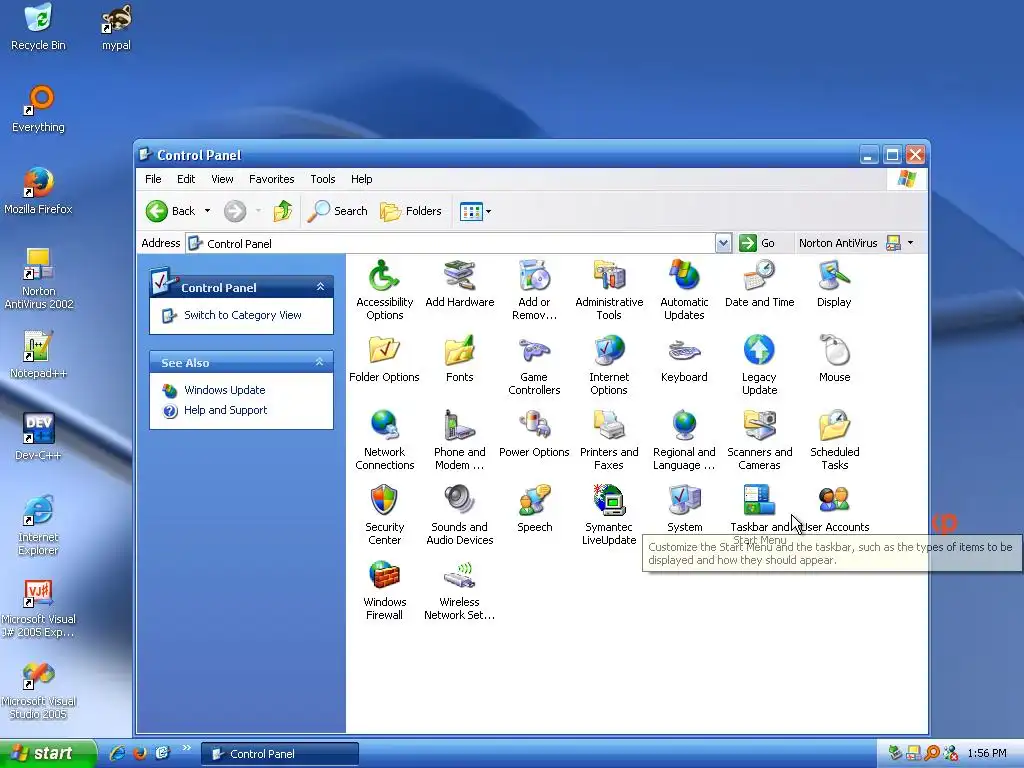Screen dimensions: 1024x768
Task: Select the Fonts folder icon
Action: point(460,351)
